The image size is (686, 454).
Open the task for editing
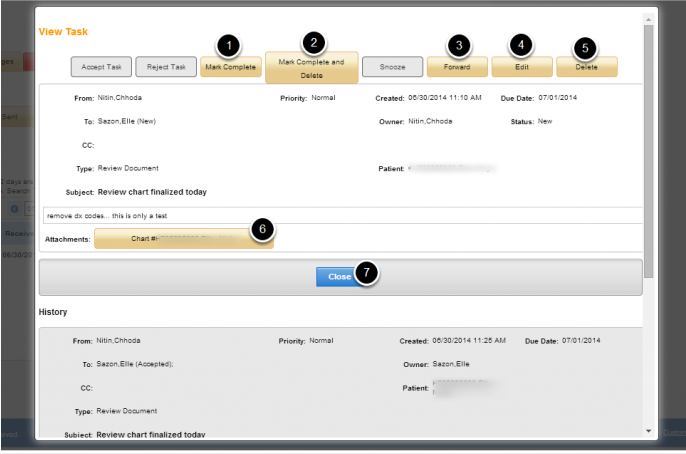pos(521,67)
